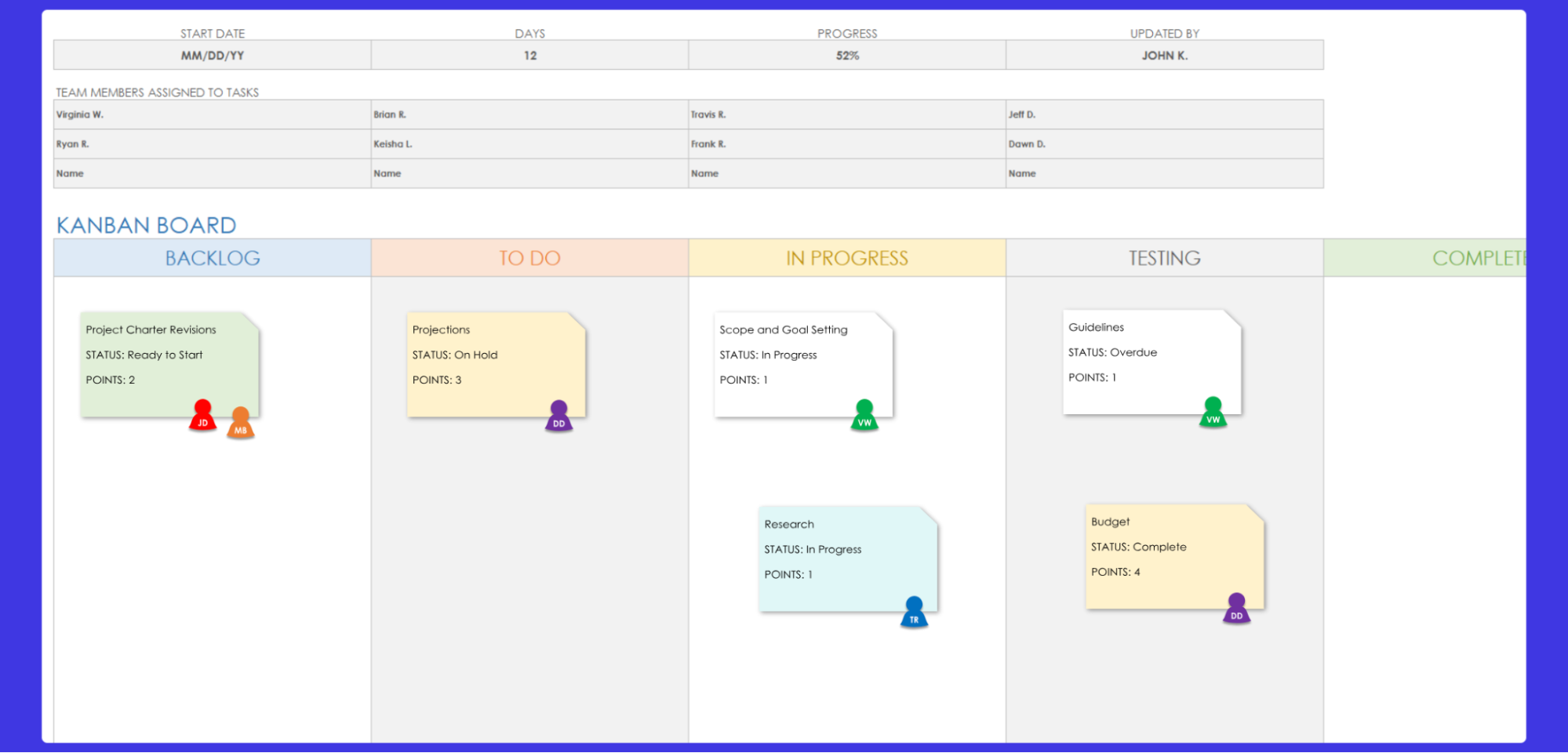Select the Progress cell showing 52%
The image size is (1568, 753).
(x=847, y=55)
